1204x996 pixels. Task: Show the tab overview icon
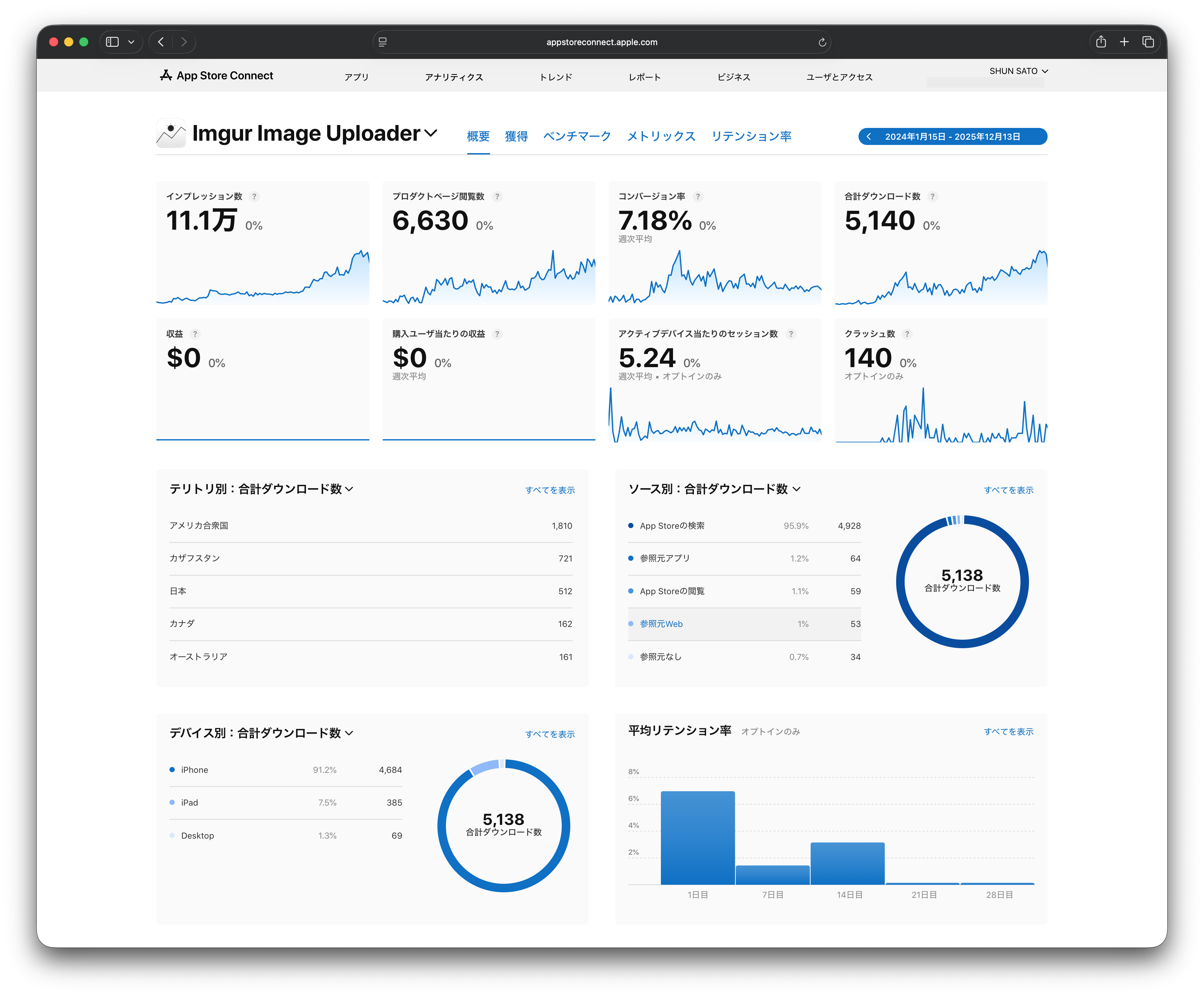point(1148,42)
